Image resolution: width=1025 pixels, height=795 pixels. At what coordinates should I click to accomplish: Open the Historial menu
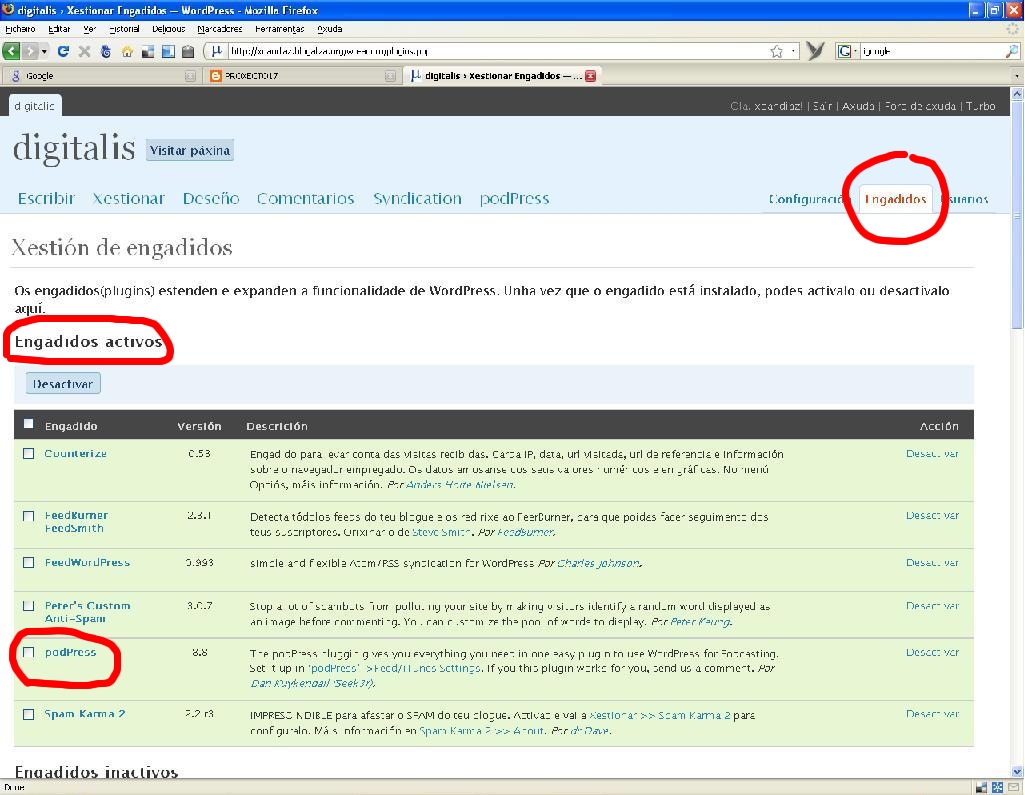(x=124, y=29)
